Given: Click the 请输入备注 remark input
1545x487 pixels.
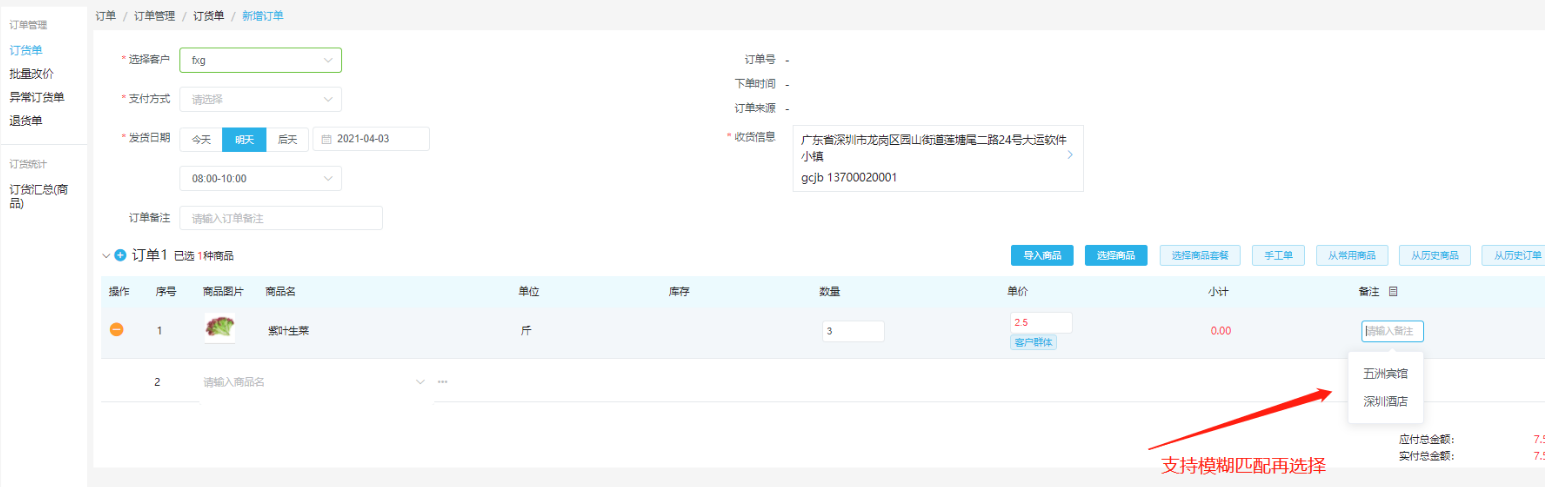Looking at the screenshot, I should click(1392, 331).
